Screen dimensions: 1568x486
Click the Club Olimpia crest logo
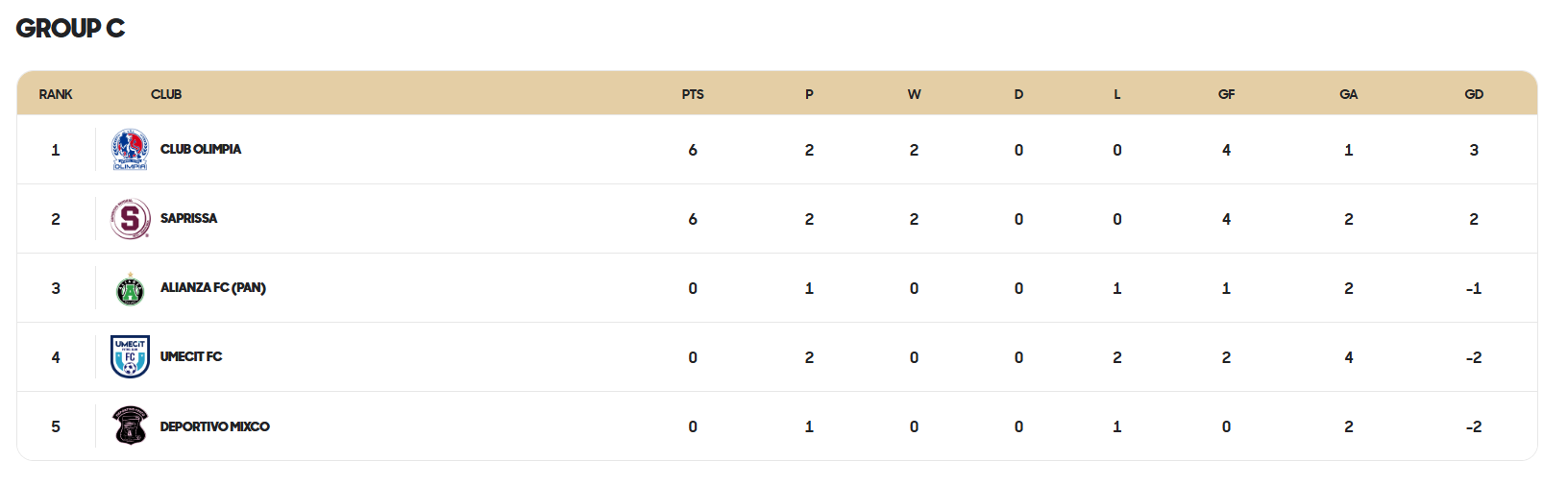tap(130, 150)
